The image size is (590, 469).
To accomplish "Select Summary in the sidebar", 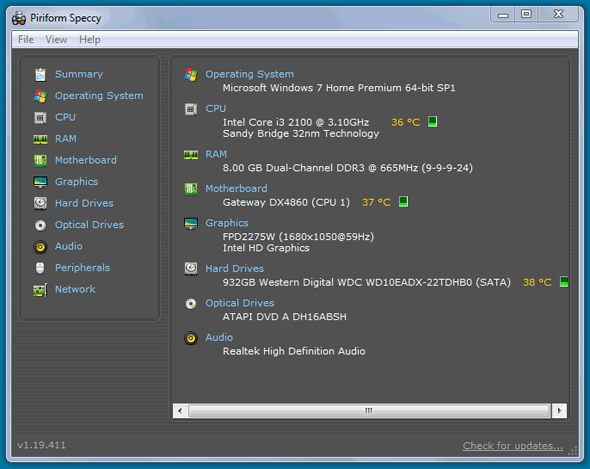I will tap(79, 74).
